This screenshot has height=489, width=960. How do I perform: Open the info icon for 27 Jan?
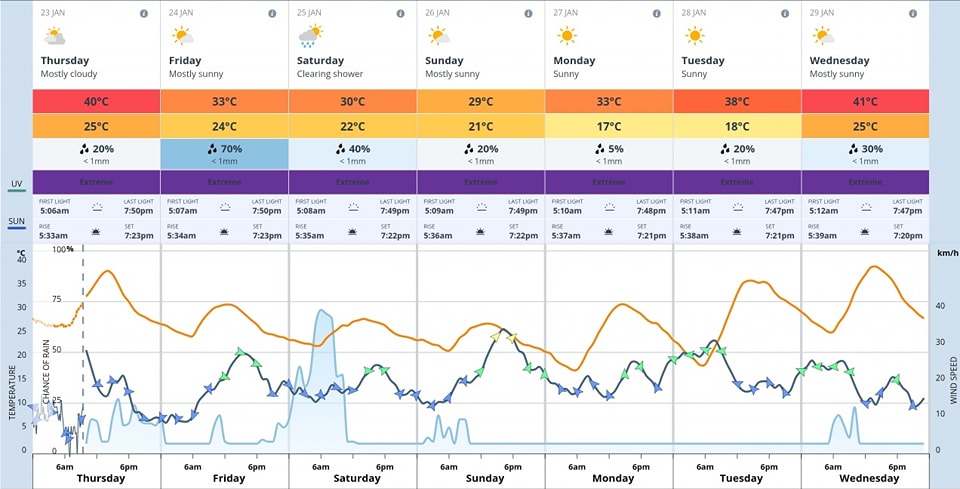tap(656, 13)
